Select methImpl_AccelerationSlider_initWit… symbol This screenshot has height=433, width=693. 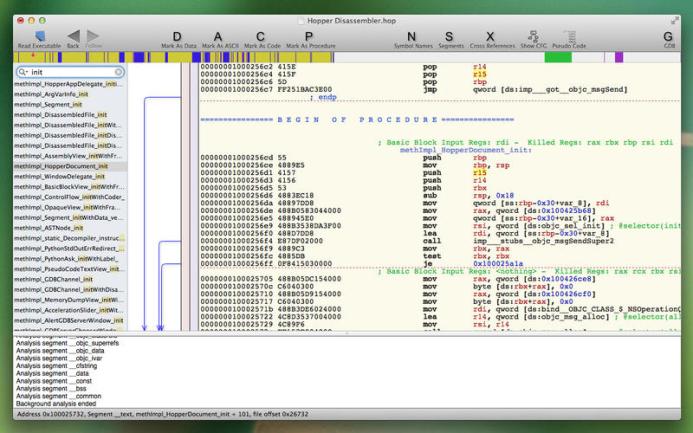(70, 310)
